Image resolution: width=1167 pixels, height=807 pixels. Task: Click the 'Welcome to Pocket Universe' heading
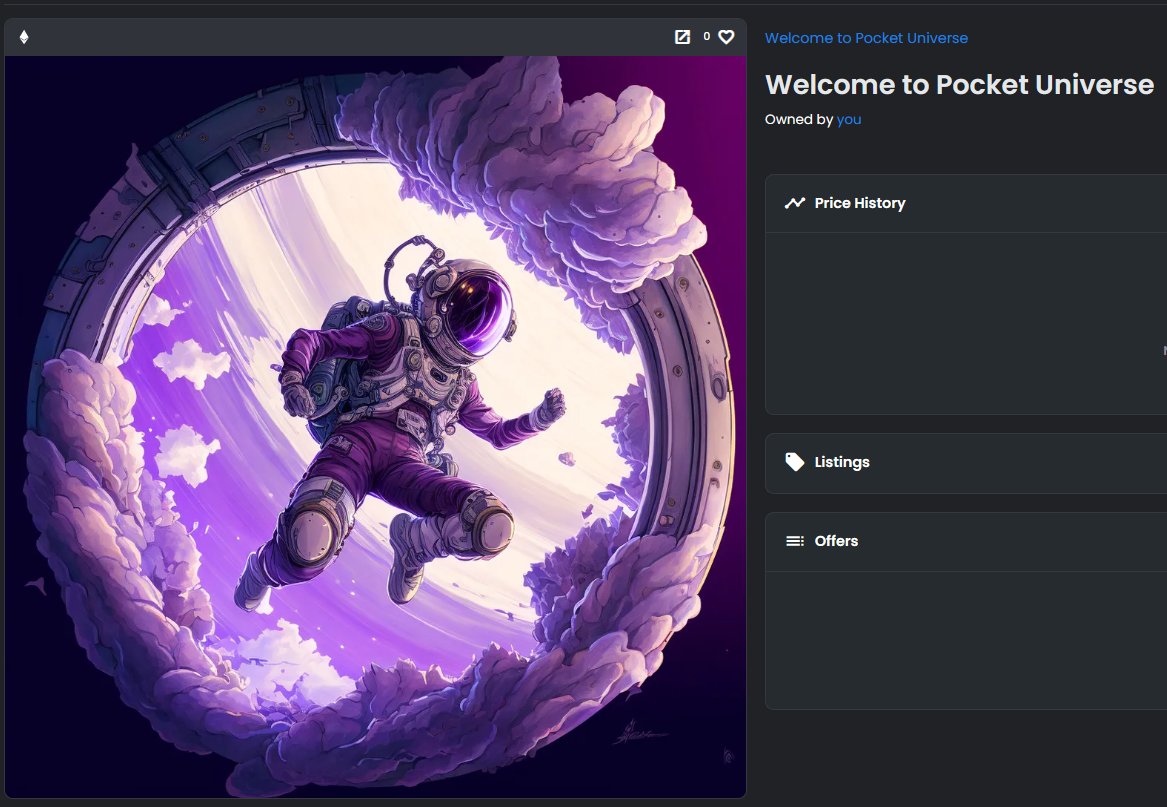(959, 85)
